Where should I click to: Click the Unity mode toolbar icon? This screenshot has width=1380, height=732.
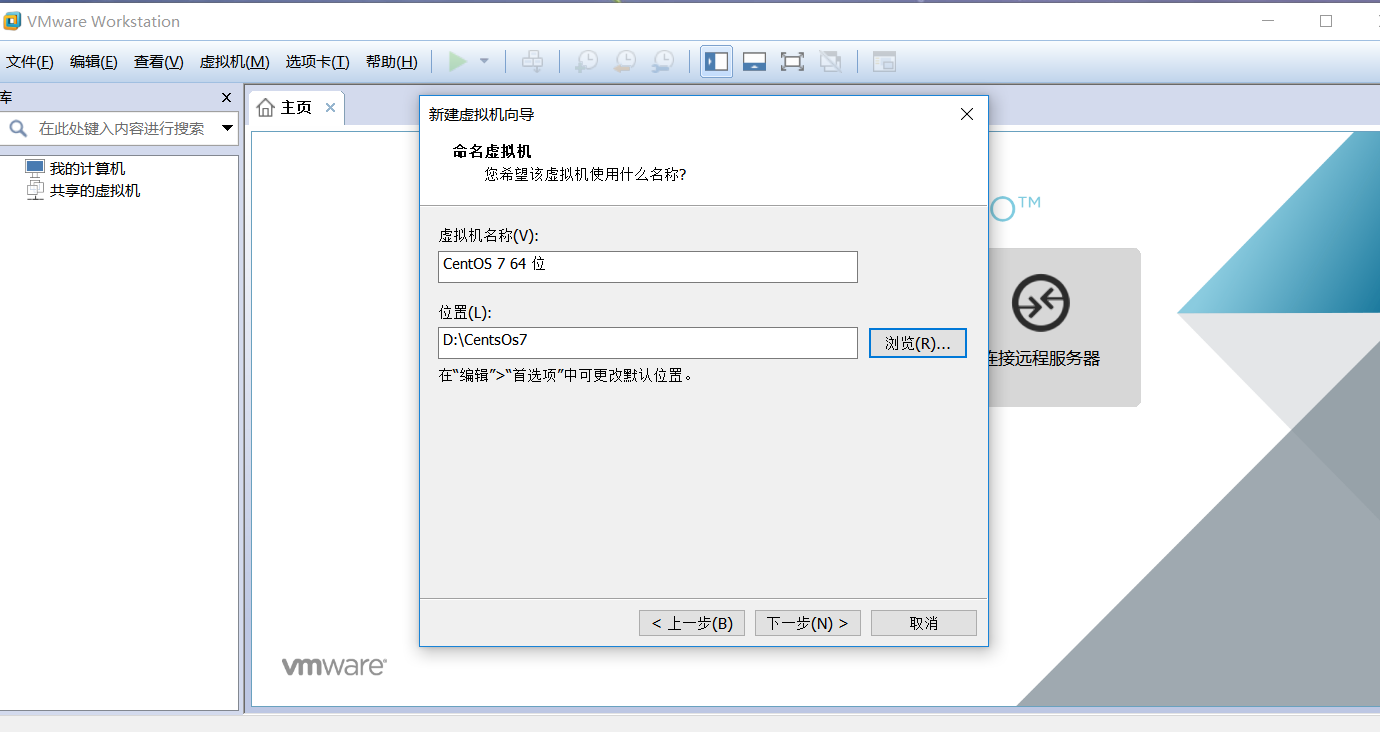click(x=830, y=62)
